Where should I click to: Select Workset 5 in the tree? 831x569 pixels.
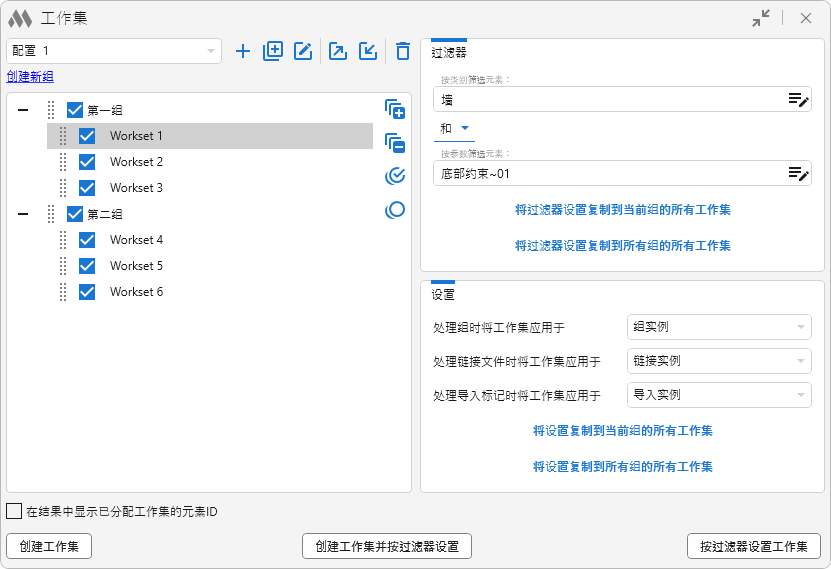coord(136,266)
